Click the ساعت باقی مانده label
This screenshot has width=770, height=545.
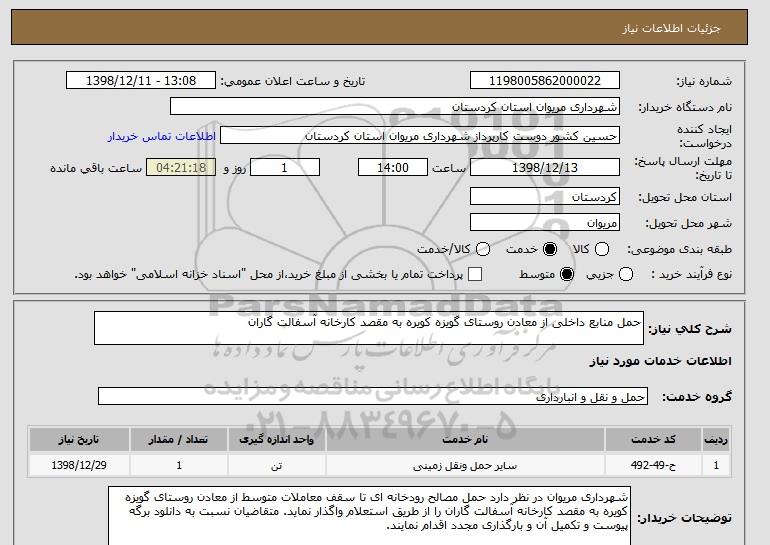pos(96,168)
